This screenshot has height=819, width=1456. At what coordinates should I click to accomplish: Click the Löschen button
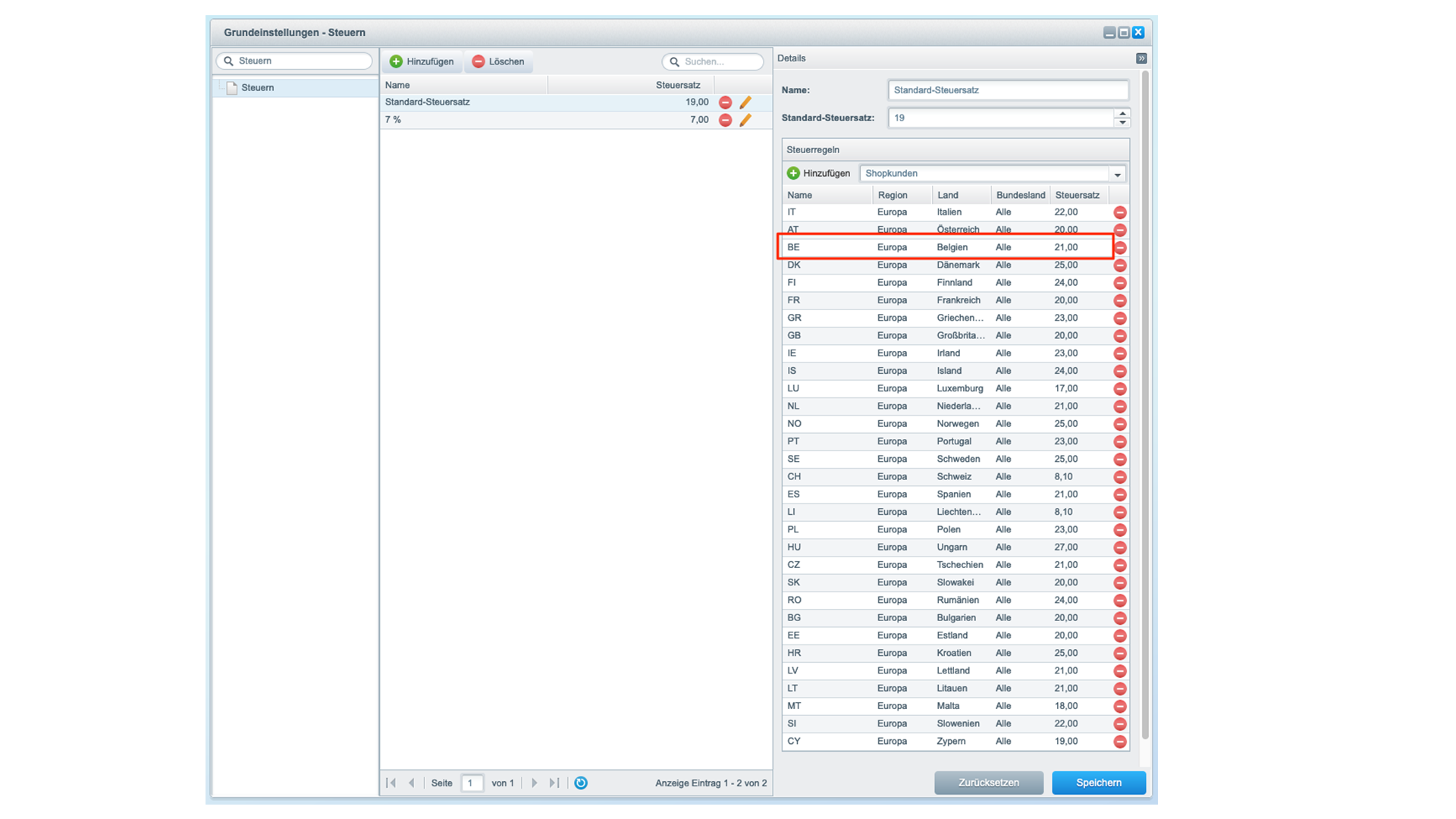point(498,61)
